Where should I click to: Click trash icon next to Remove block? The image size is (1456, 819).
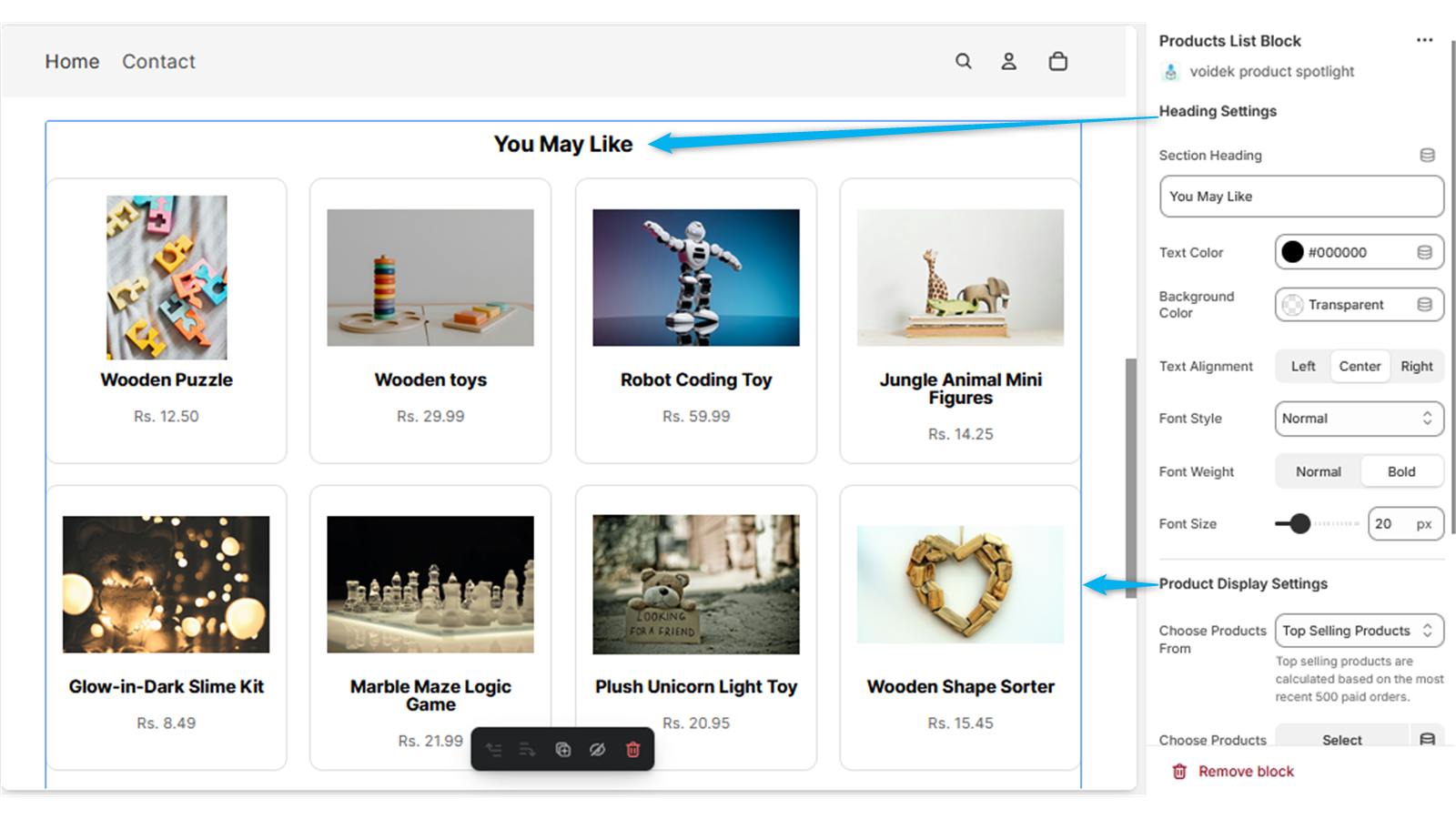click(1179, 772)
